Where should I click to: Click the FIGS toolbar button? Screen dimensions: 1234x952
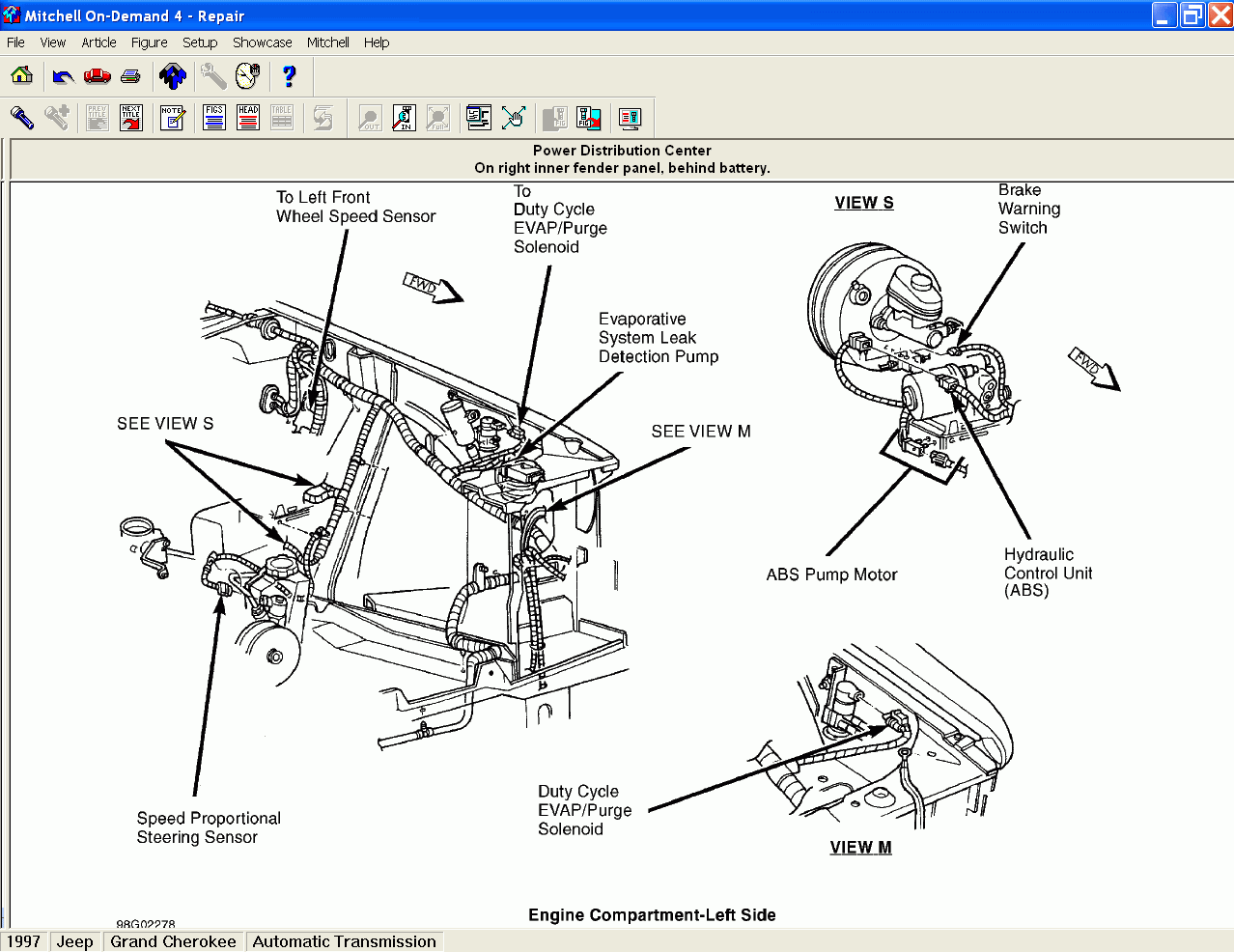click(x=214, y=118)
